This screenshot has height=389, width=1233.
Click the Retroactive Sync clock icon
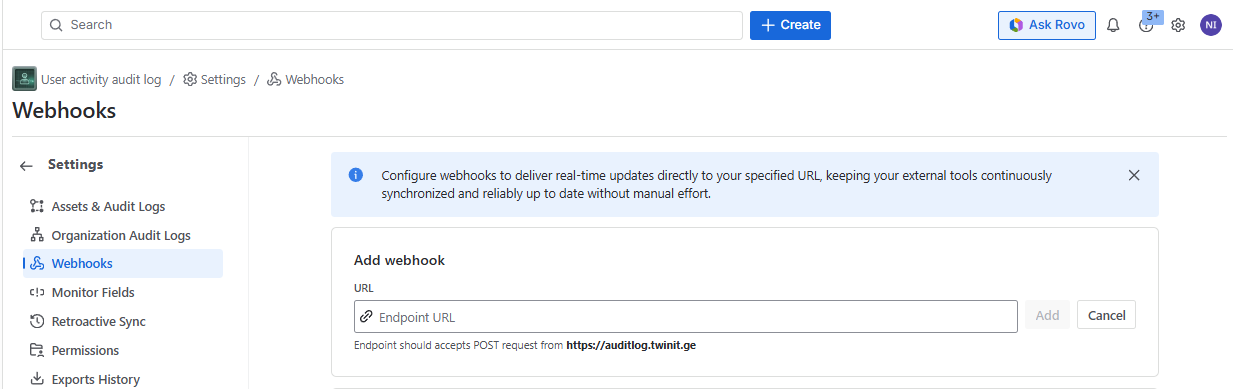(37, 322)
